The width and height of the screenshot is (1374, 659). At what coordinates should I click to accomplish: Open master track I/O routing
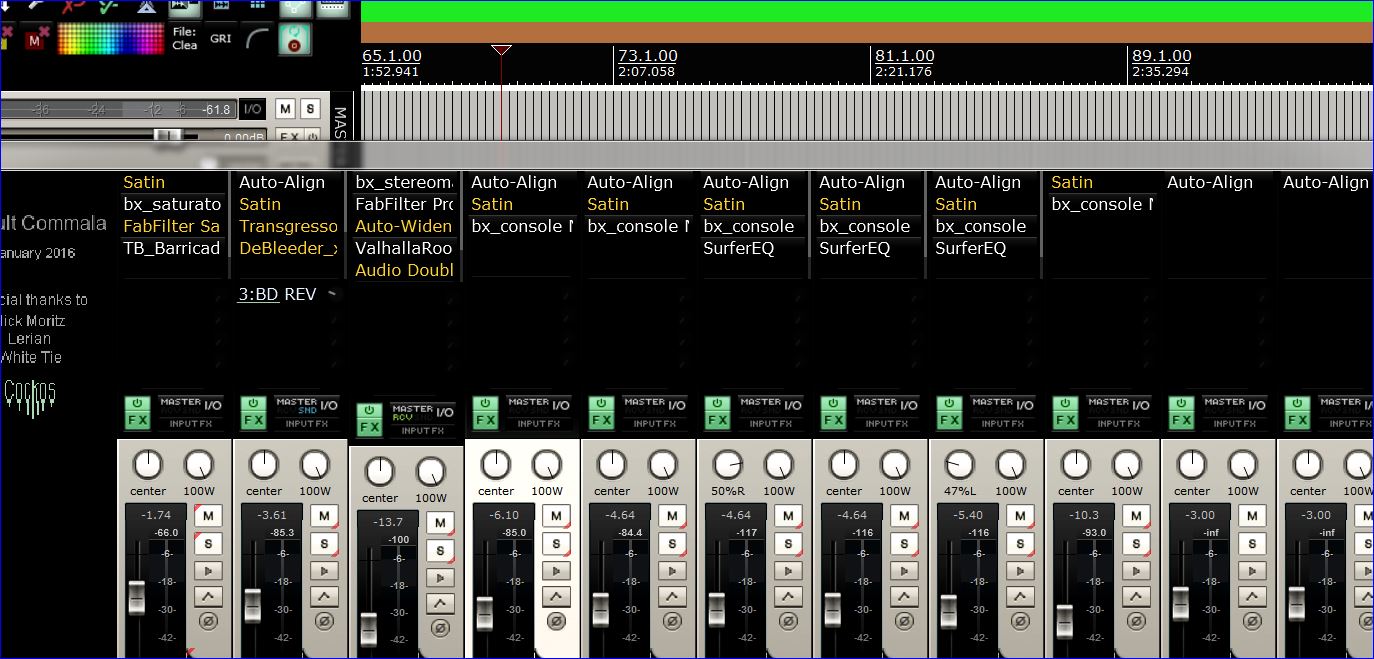pyautogui.click(x=253, y=109)
